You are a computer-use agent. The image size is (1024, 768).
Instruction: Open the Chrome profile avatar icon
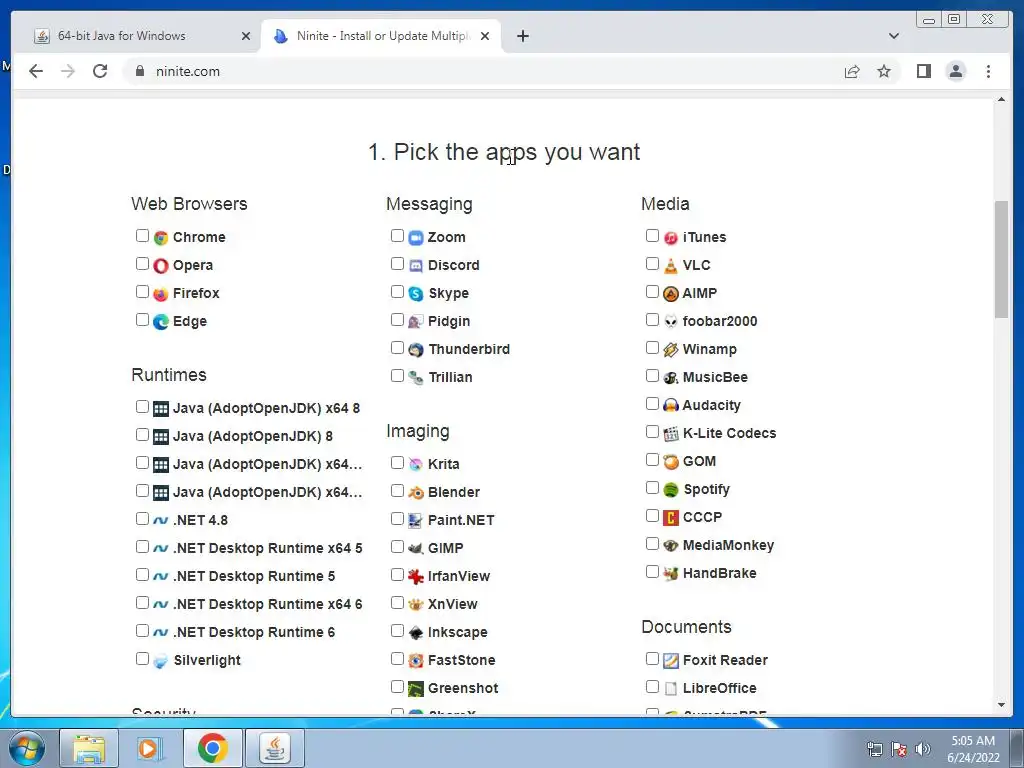coord(955,71)
